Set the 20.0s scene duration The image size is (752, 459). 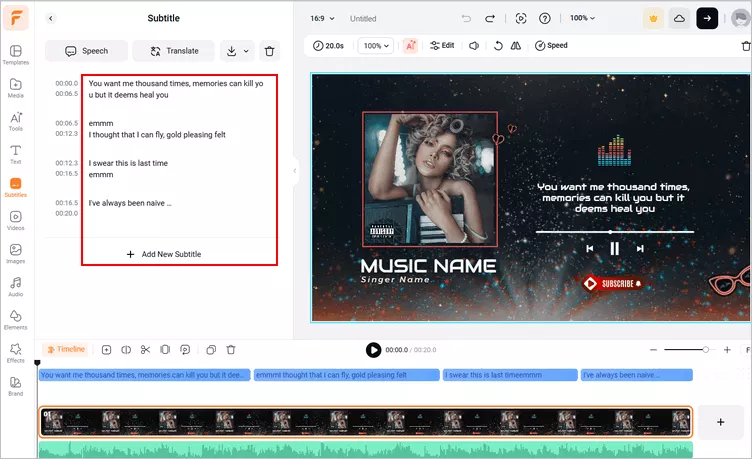329,46
